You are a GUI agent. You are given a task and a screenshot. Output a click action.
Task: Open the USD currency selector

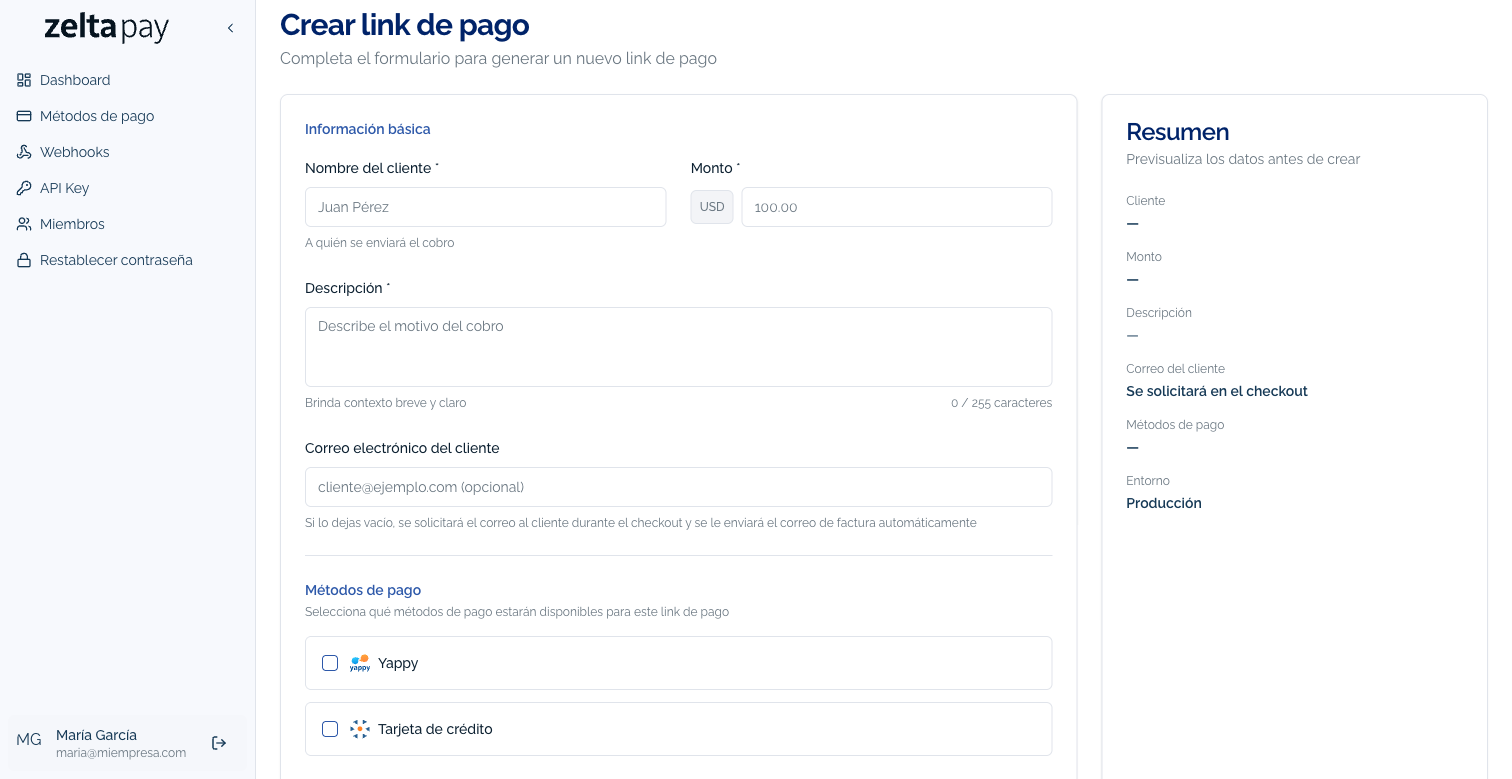click(712, 207)
